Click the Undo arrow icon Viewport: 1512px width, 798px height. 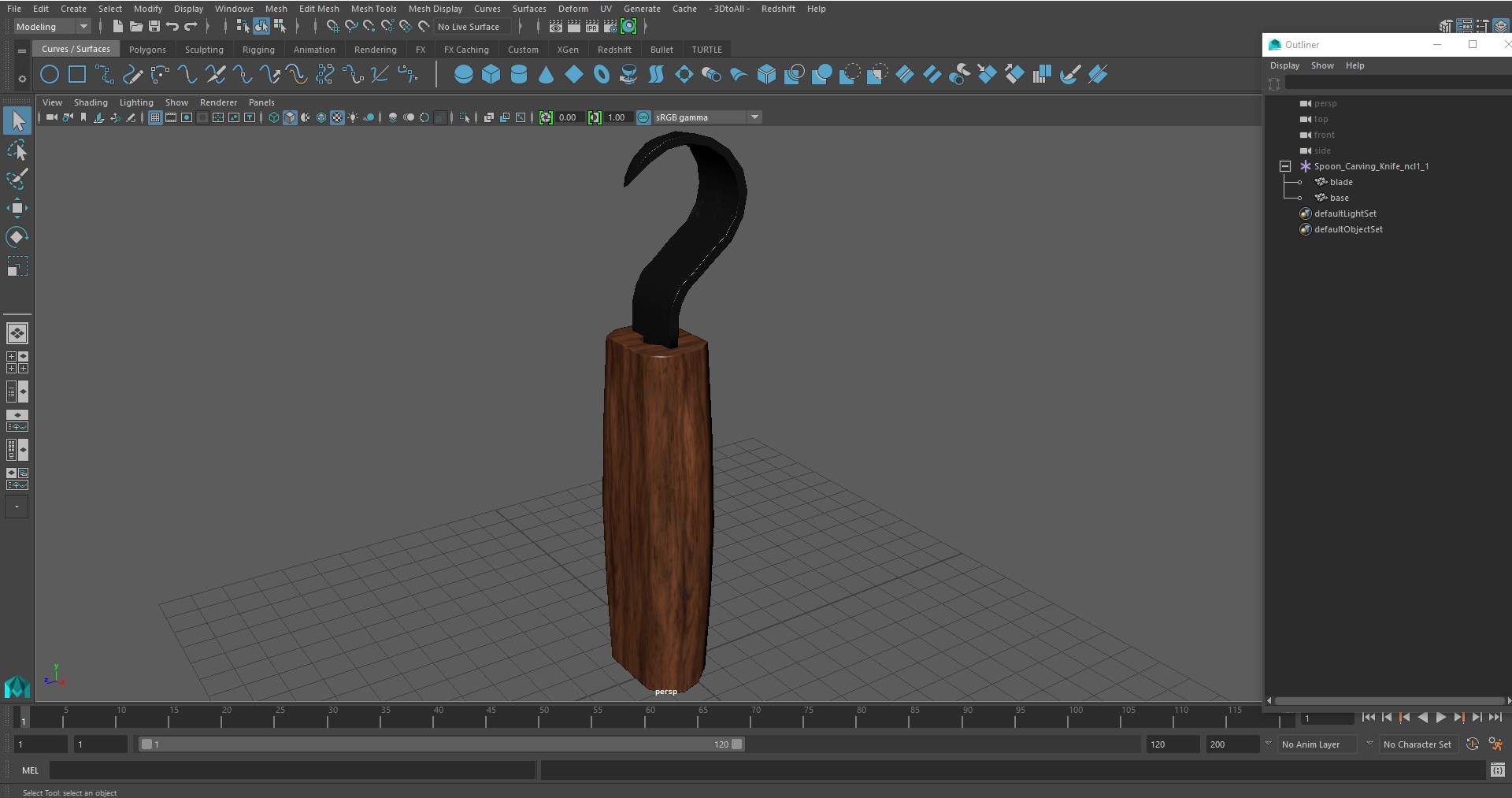point(172,26)
